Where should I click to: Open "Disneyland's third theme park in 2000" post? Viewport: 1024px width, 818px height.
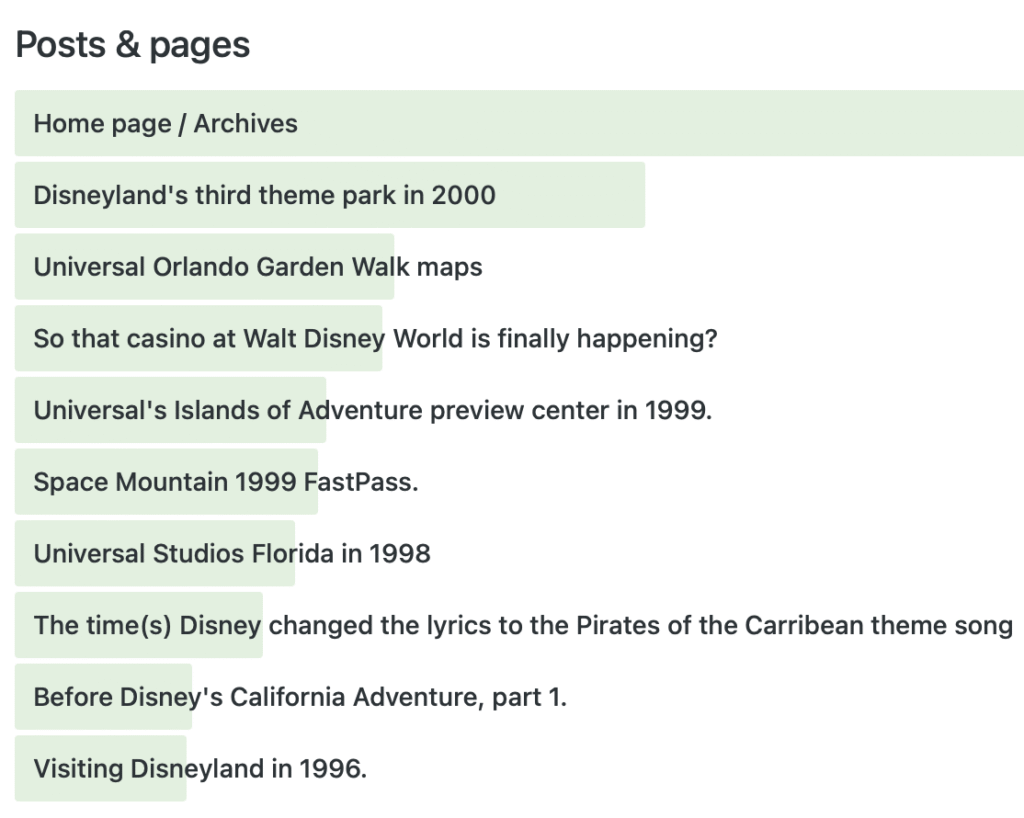coord(264,195)
